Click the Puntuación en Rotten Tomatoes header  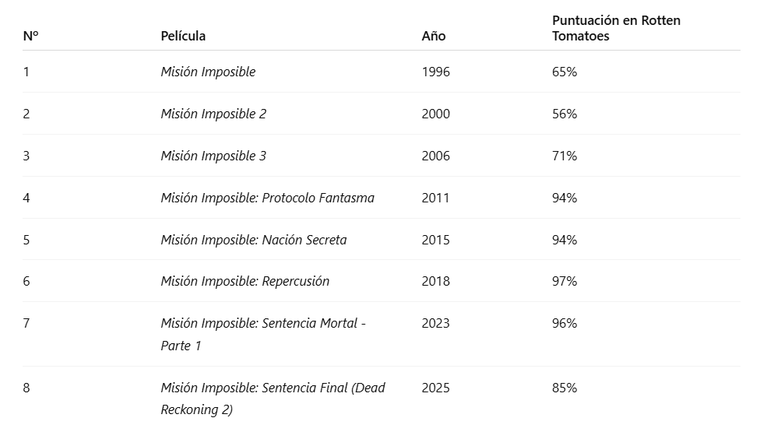click(616, 28)
